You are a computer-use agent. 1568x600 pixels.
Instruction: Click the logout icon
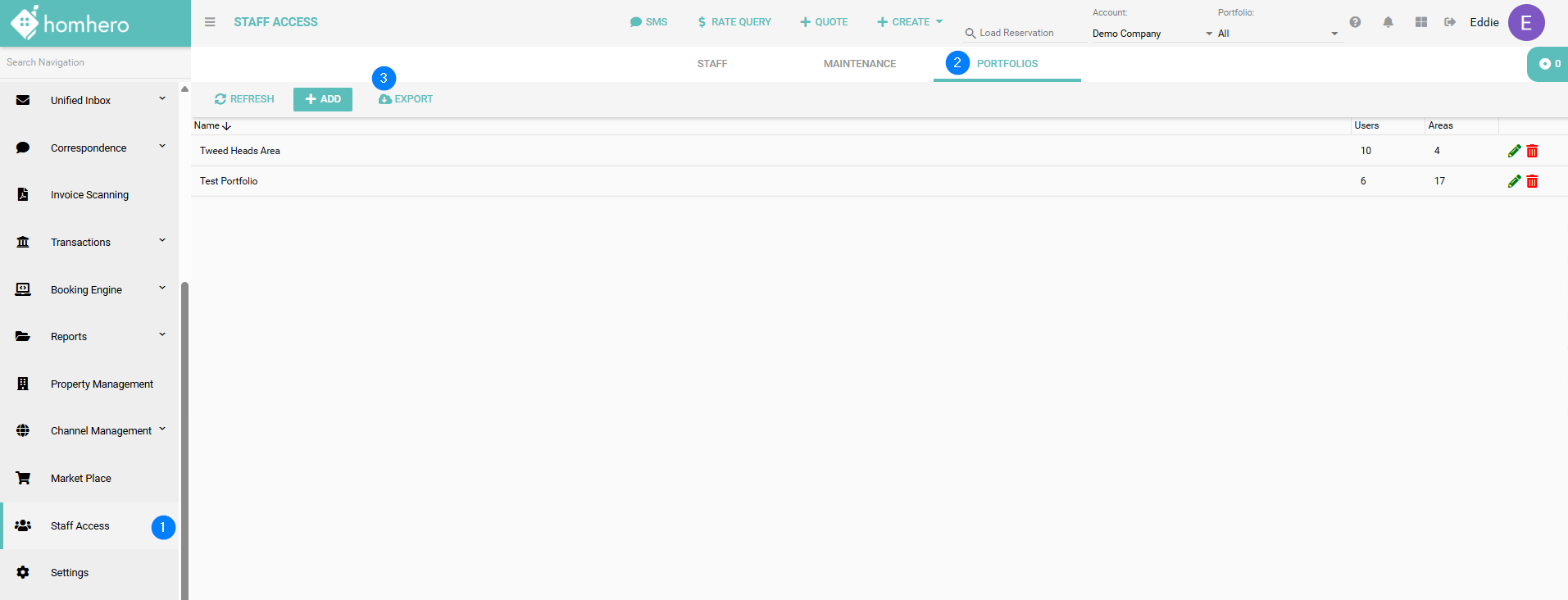pyautogui.click(x=1450, y=22)
